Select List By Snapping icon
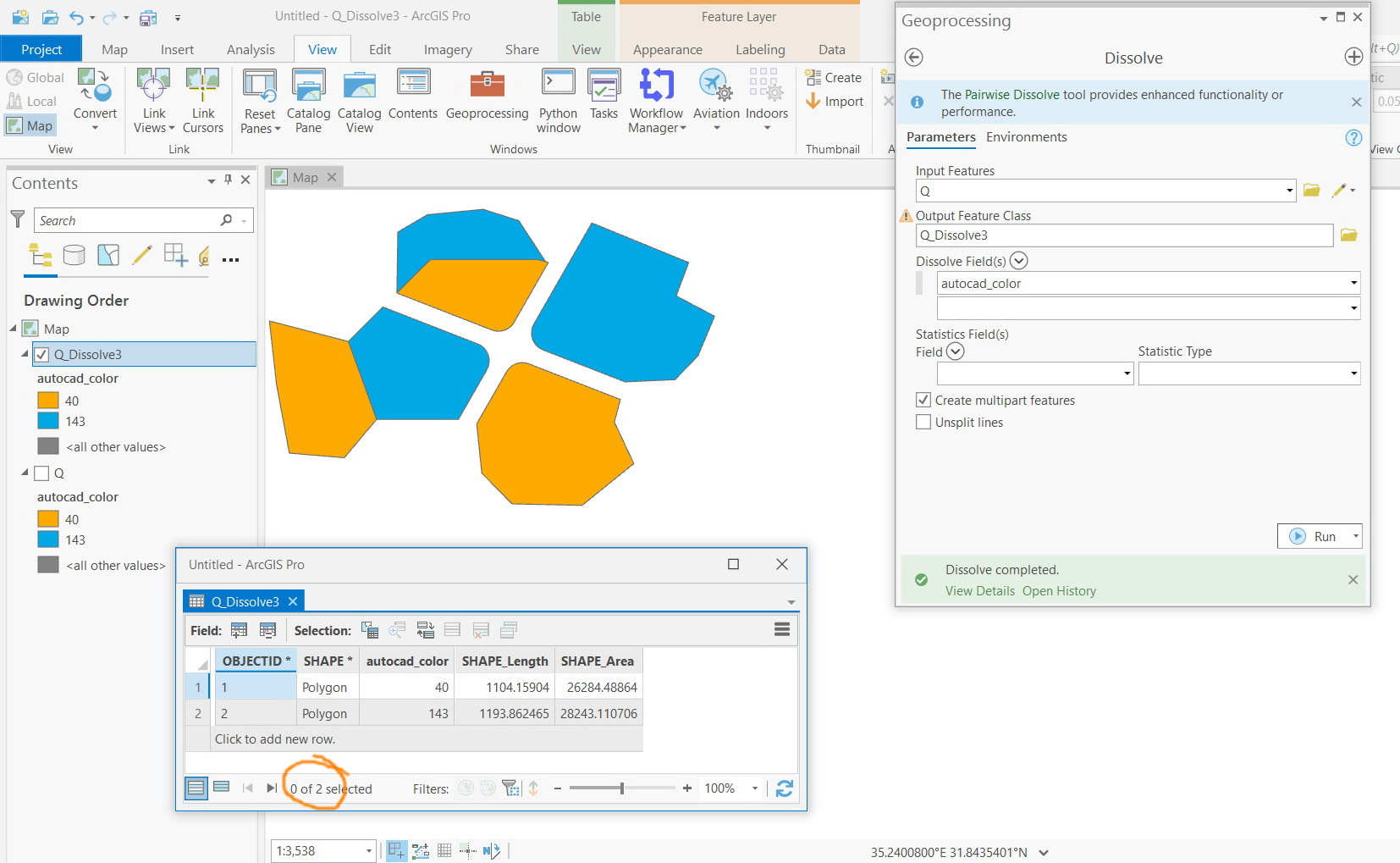This screenshot has height=863, width=1400. point(176,255)
